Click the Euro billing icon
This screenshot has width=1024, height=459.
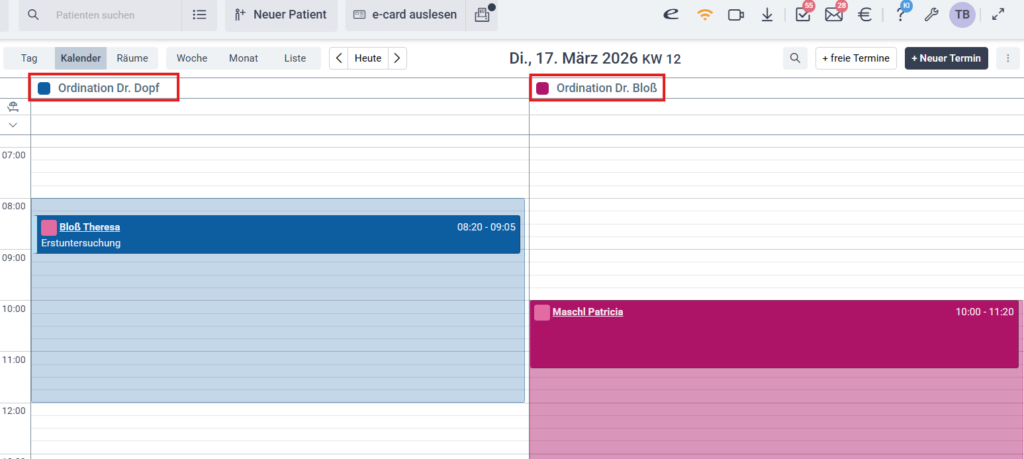click(865, 15)
